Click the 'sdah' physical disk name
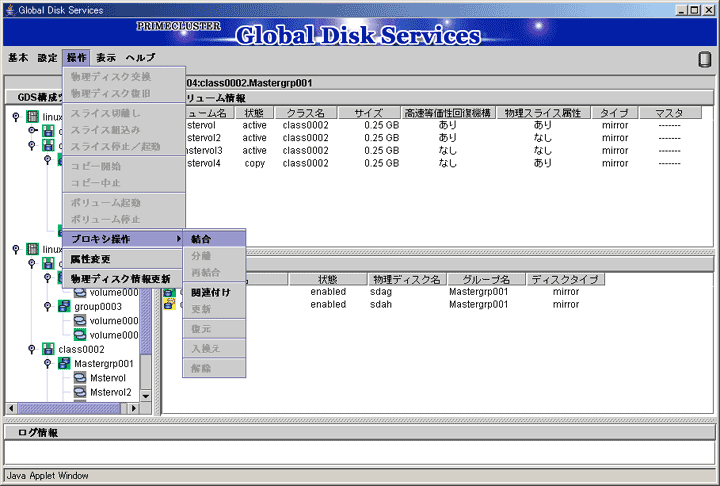The height and width of the screenshot is (486, 720). pos(381,304)
